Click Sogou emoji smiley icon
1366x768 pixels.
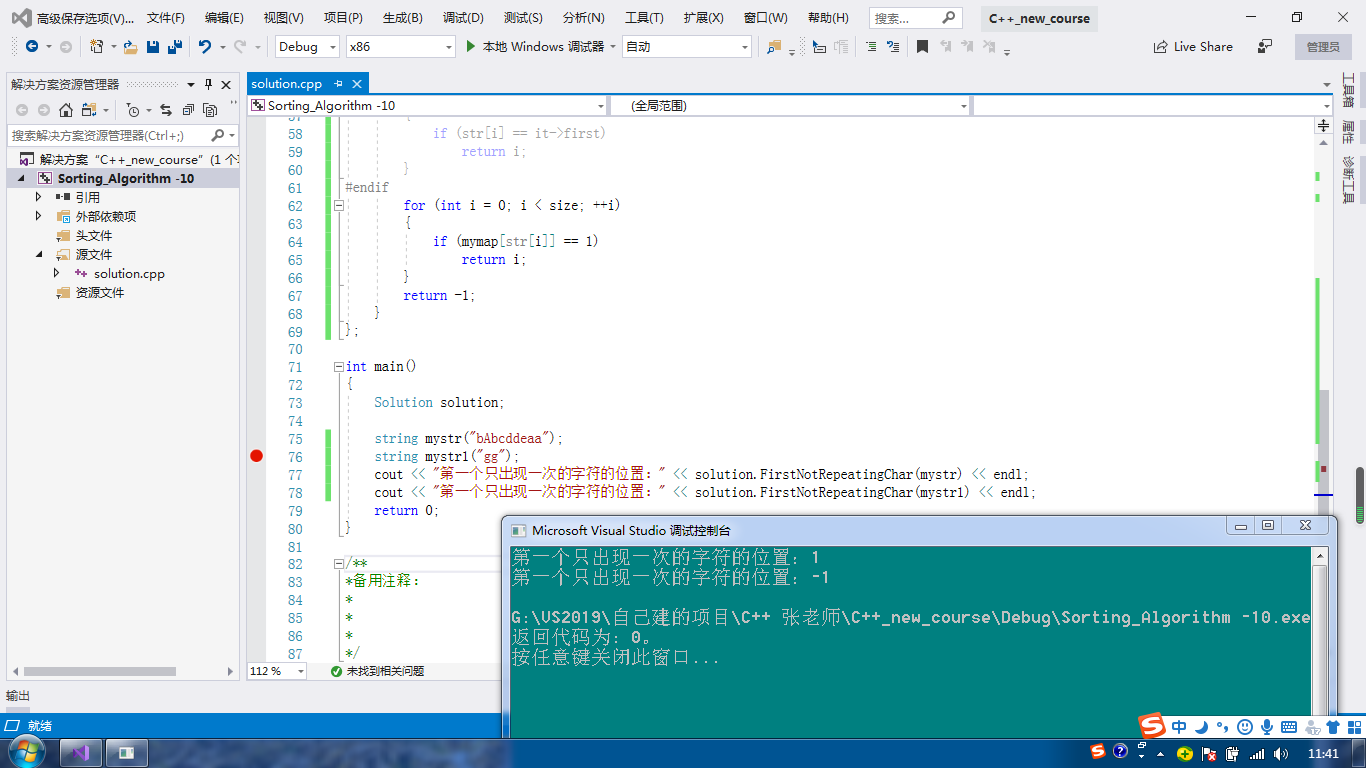tap(1245, 727)
